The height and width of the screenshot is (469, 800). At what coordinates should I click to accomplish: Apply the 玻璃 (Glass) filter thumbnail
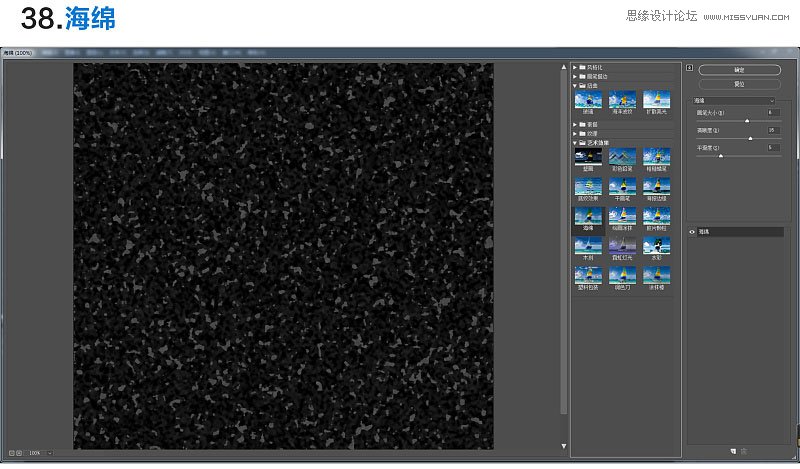[x=588, y=102]
